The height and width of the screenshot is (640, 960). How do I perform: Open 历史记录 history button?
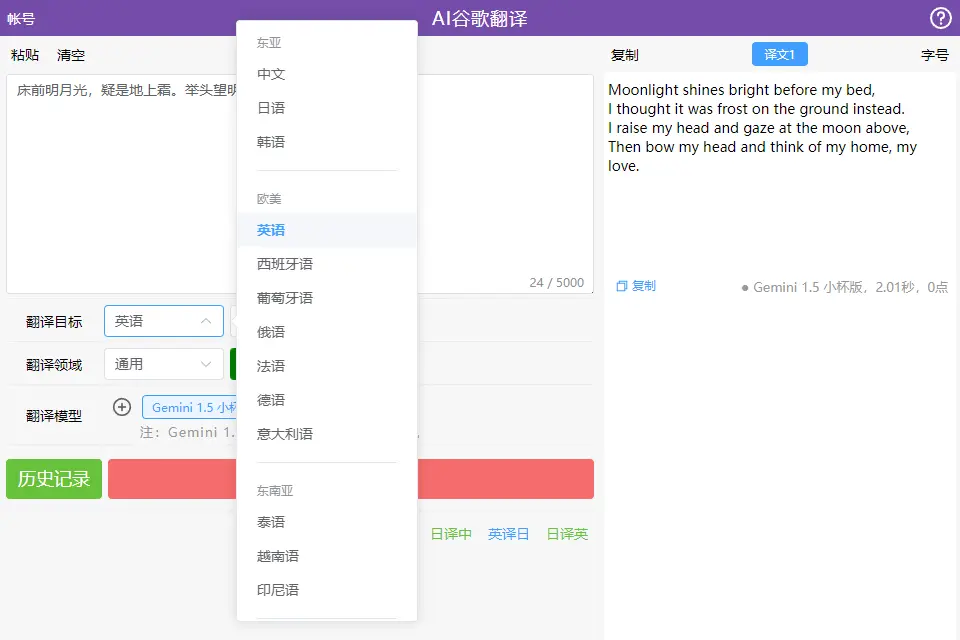click(x=54, y=479)
